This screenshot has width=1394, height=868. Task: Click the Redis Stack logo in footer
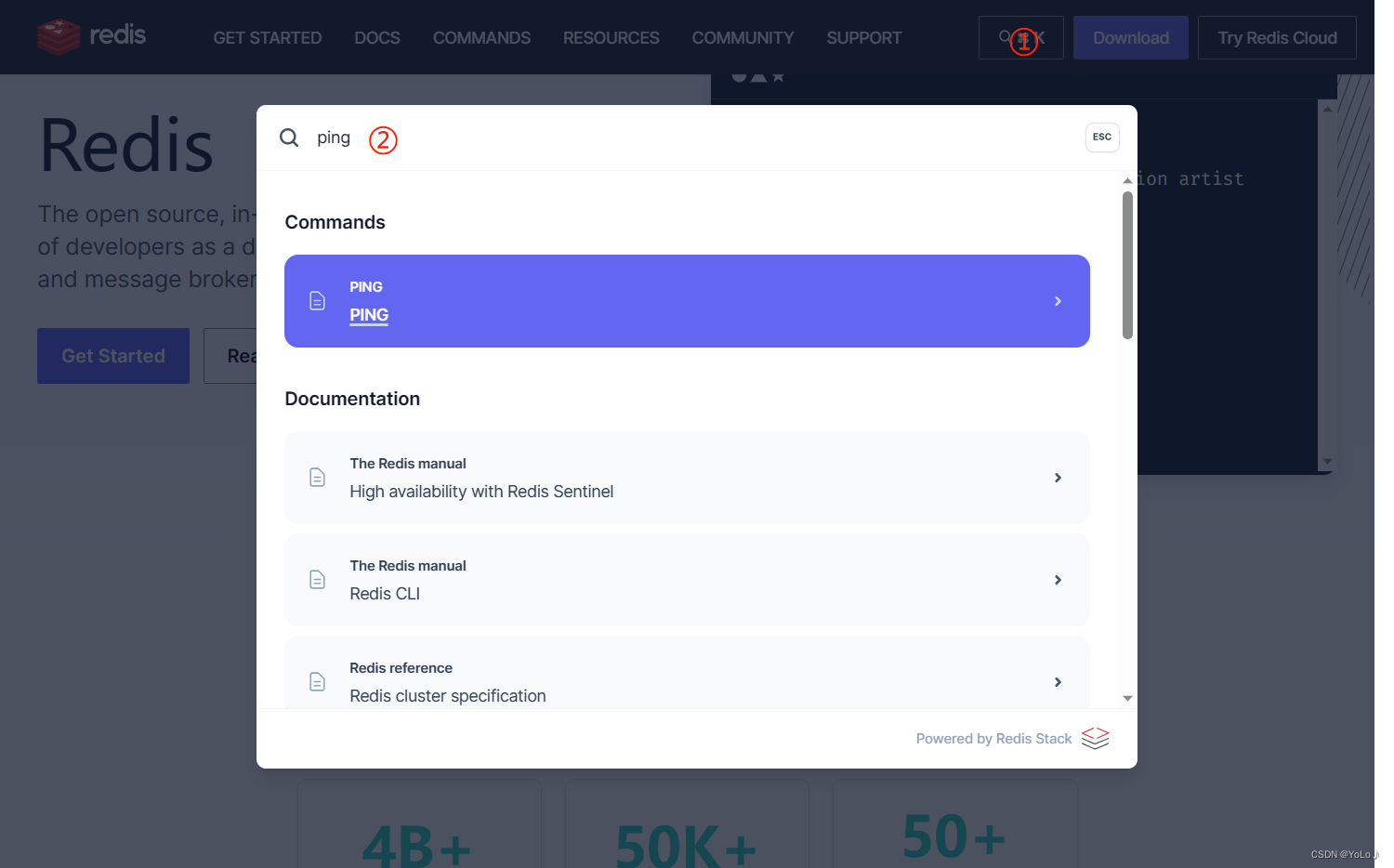[1096, 738]
